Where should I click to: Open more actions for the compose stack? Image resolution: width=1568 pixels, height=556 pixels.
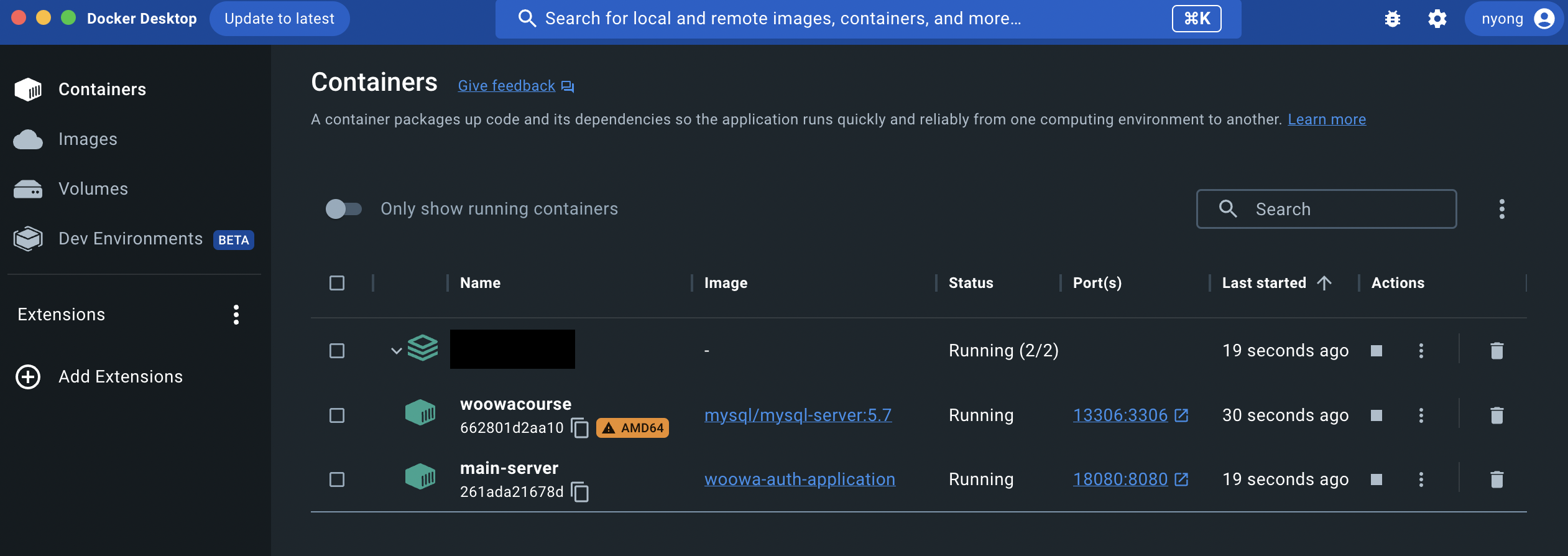pyautogui.click(x=1421, y=351)
